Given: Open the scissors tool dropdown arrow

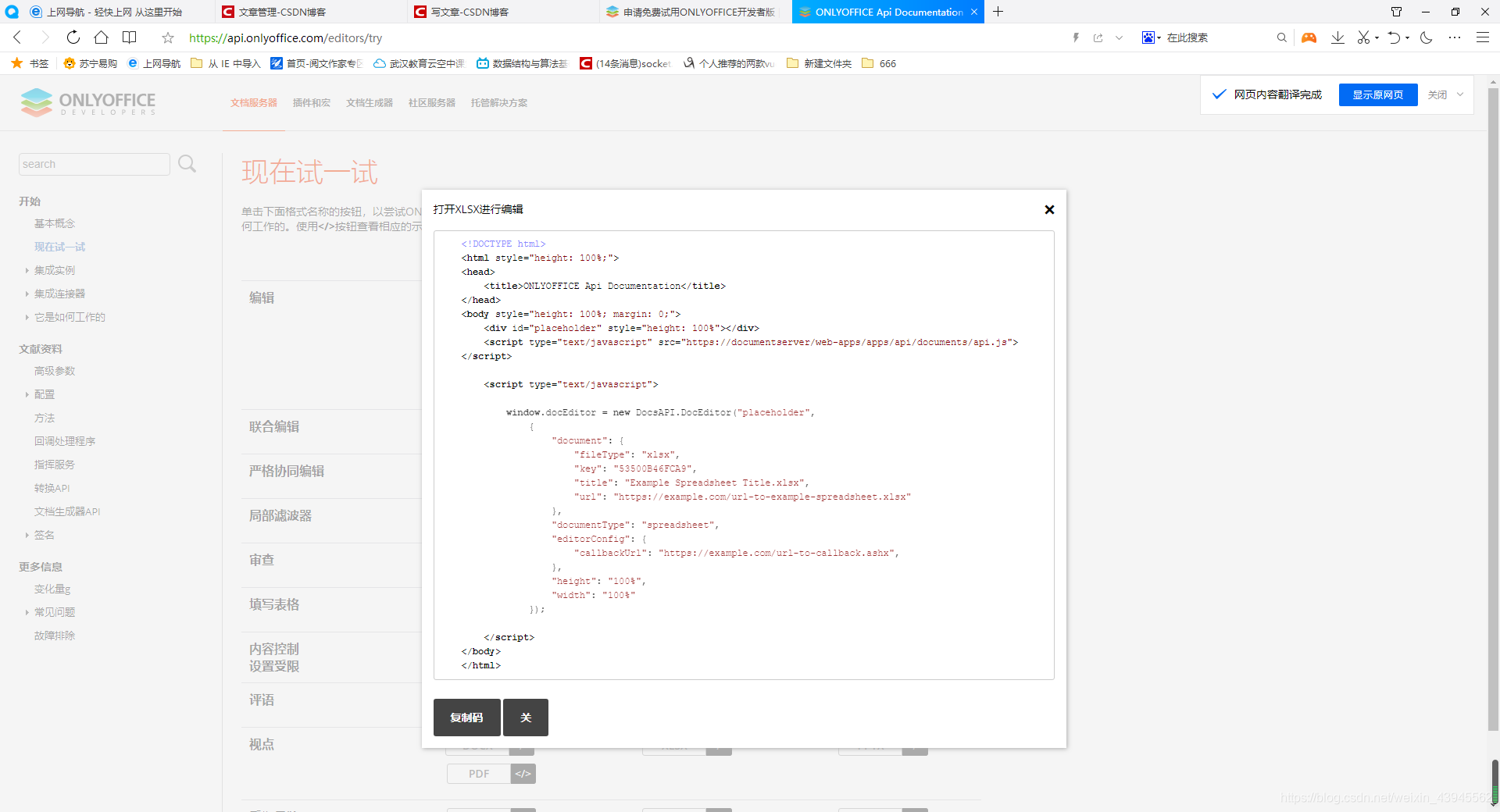Looking at the screenshot, I should [1377, 37].
